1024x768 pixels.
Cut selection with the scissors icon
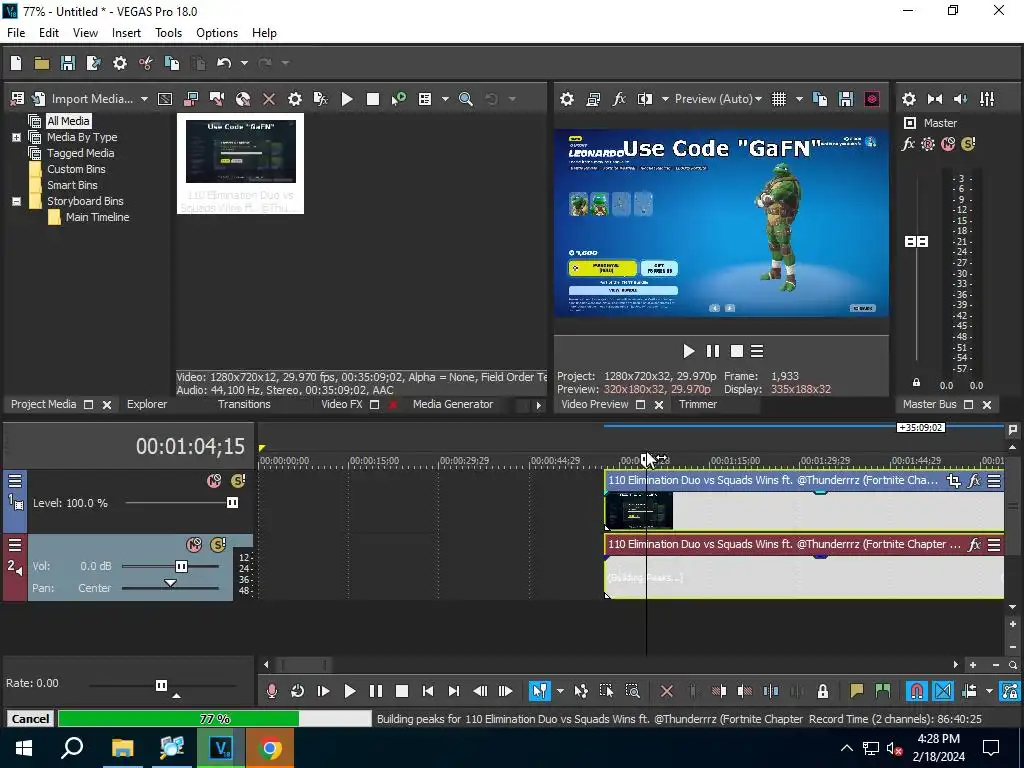click(146, 63)
